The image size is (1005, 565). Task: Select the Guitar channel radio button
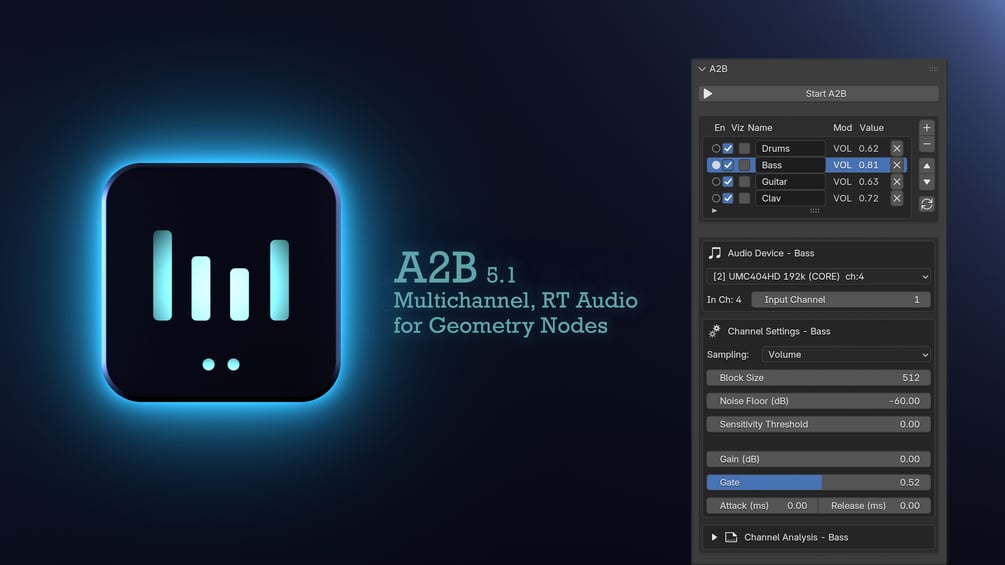click(716, 181)
